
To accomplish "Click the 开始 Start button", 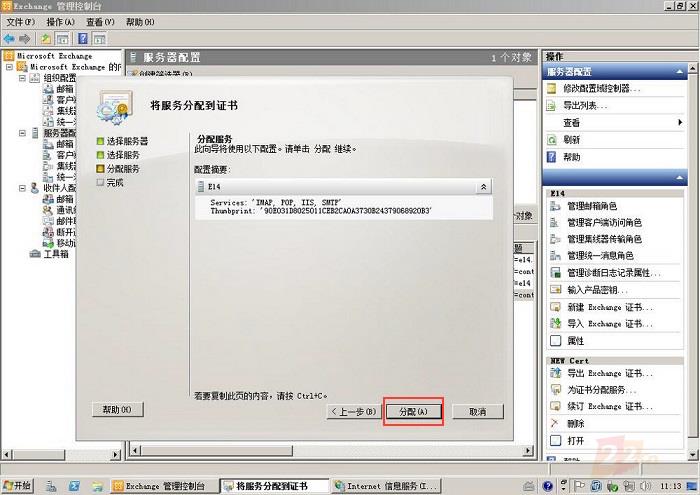I will pos(17,486).
